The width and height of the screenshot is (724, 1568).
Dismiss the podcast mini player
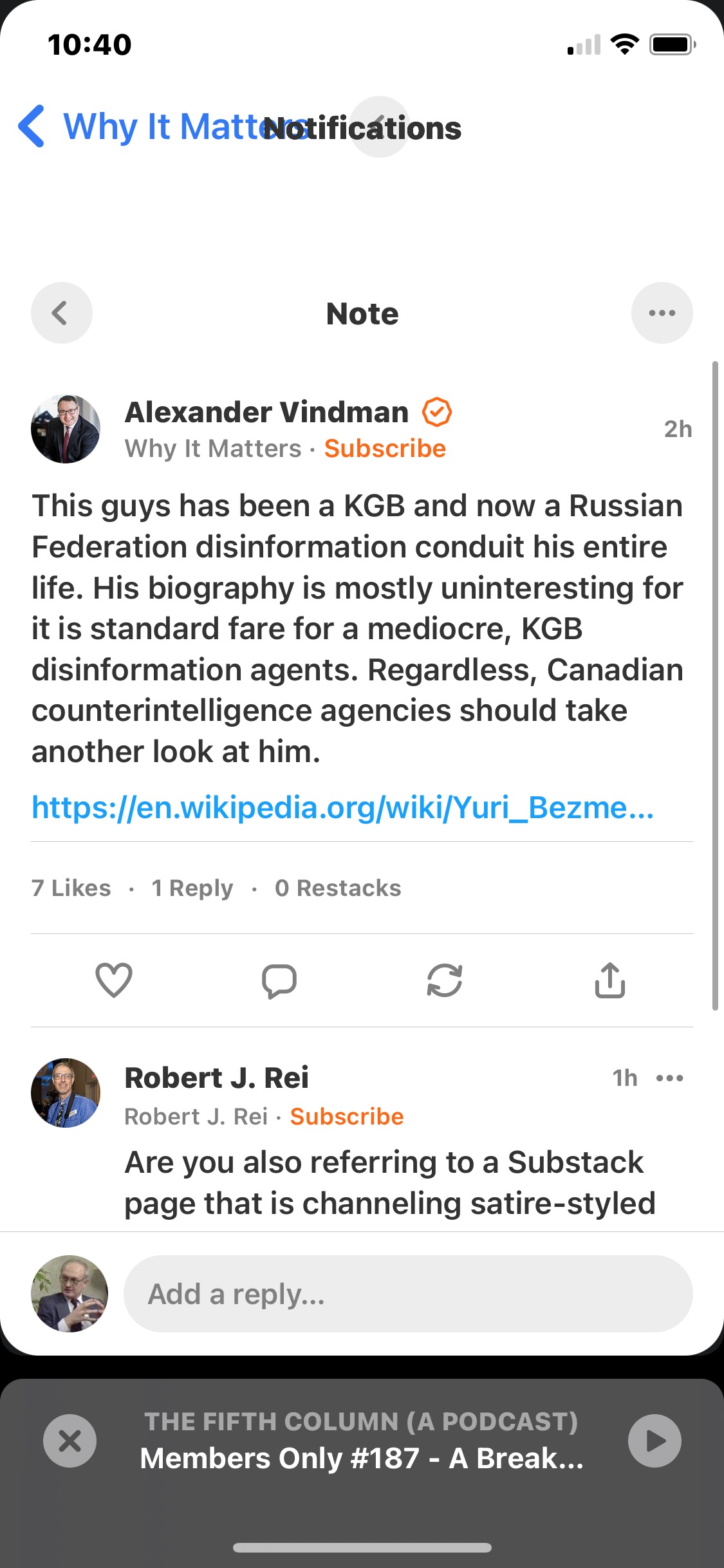70,1440
